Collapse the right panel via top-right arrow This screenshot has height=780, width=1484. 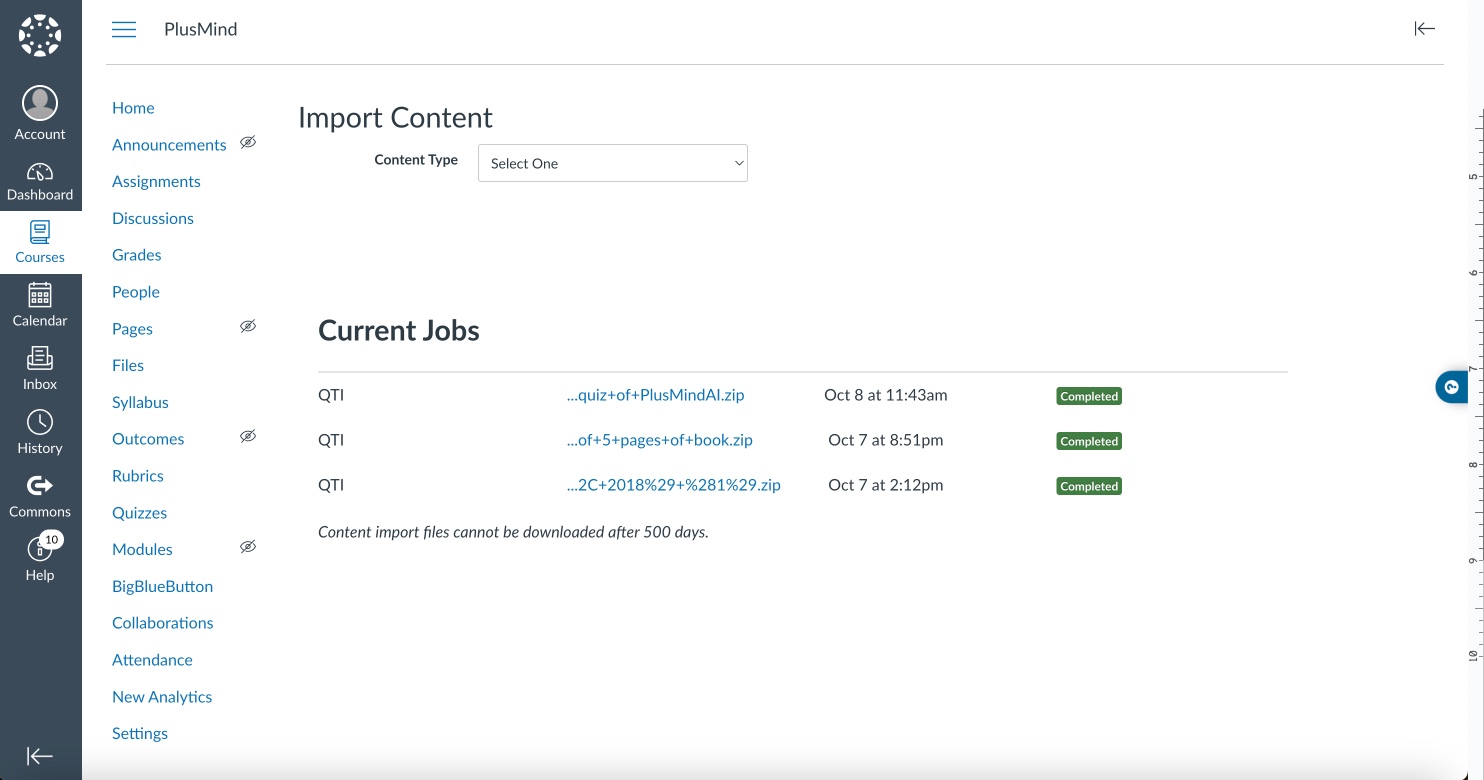click(1424, 29)
